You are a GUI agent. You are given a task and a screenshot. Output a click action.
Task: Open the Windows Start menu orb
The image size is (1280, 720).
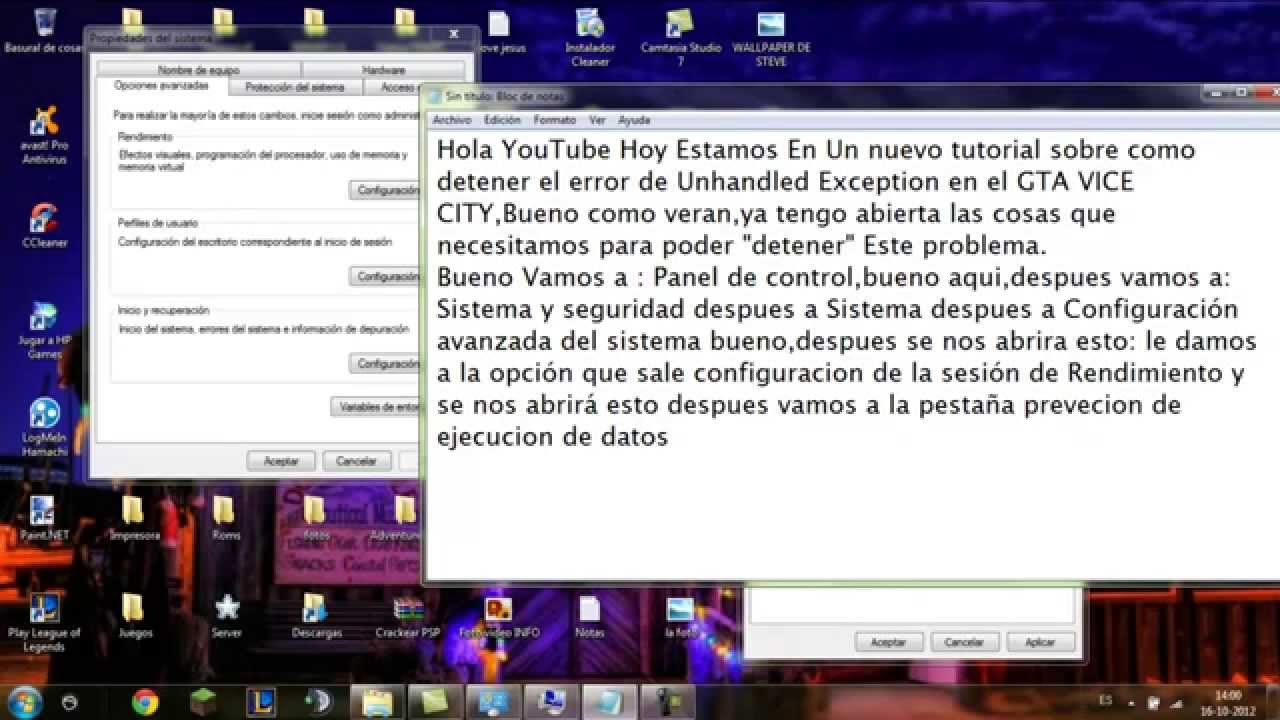click(x=23, y=701)
